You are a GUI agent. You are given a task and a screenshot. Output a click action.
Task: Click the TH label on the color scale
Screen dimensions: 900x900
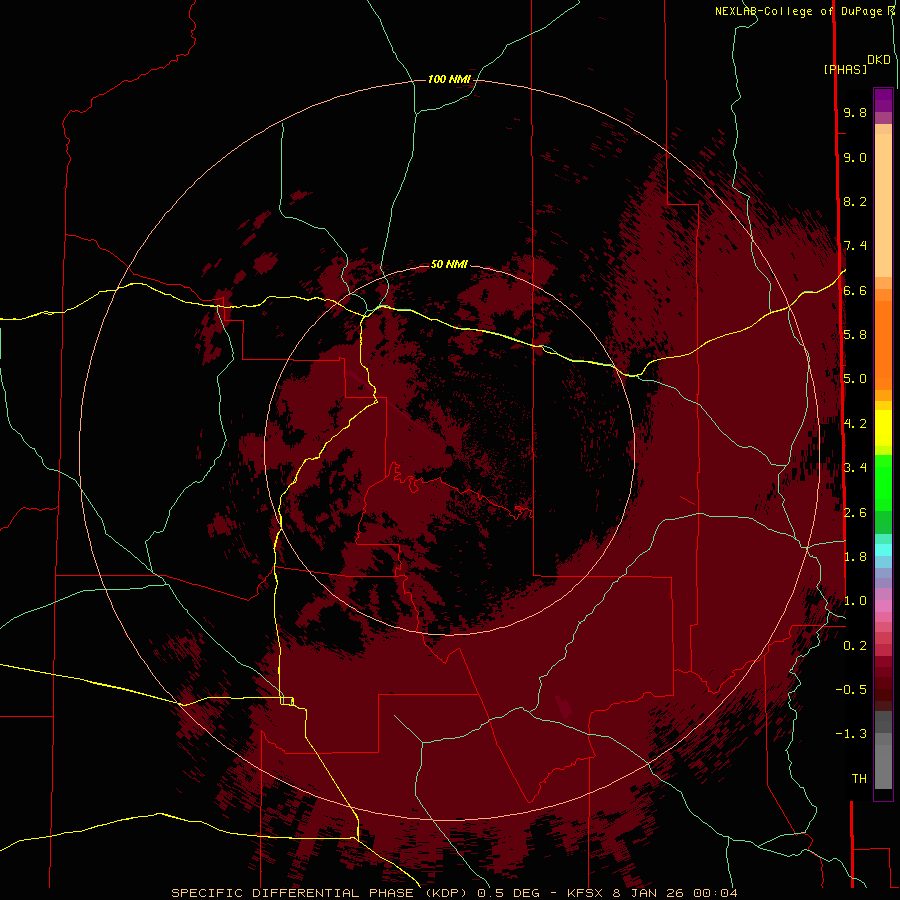pos(859,779)
